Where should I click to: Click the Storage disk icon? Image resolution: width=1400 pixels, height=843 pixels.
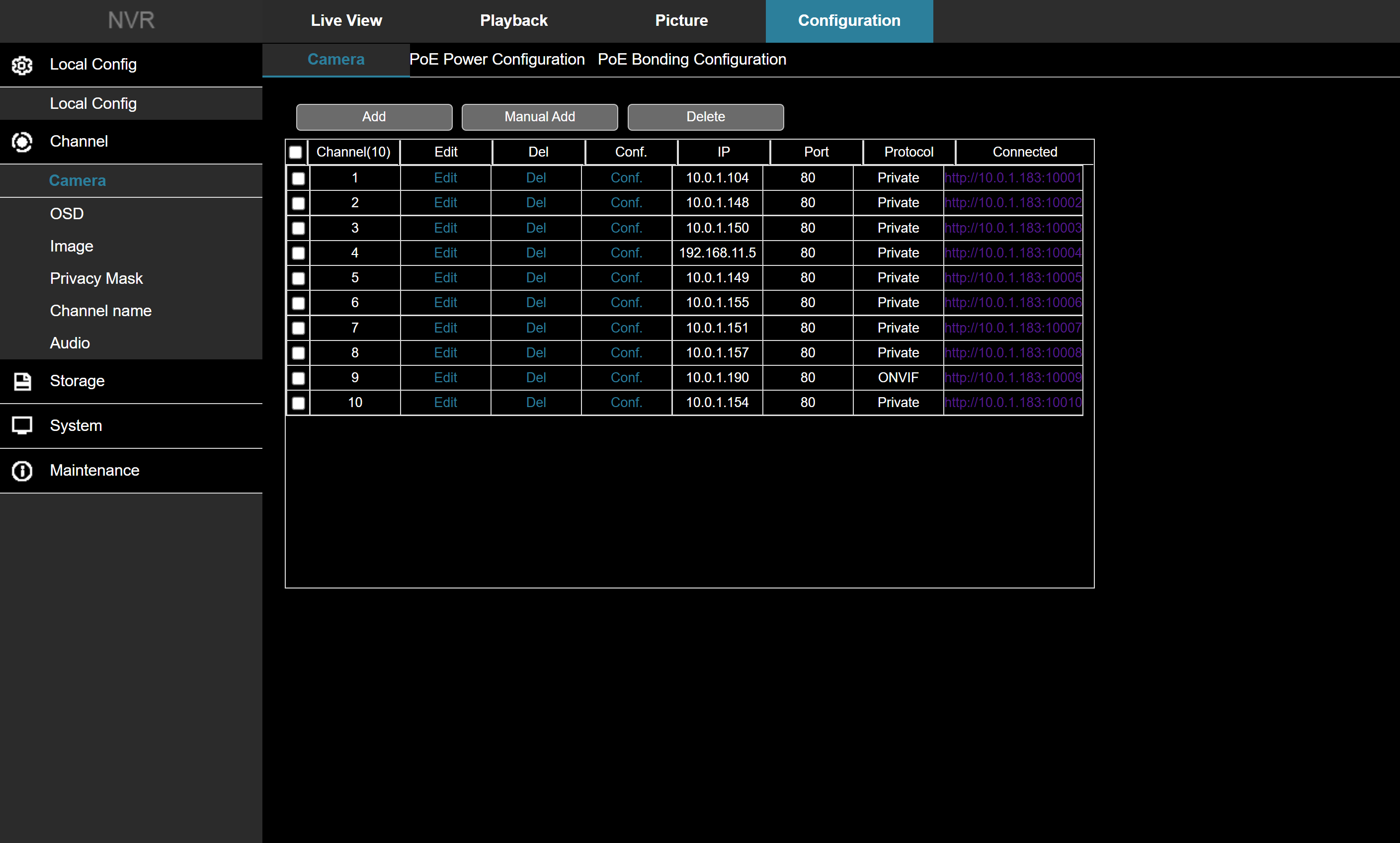(x=22, y=381)
